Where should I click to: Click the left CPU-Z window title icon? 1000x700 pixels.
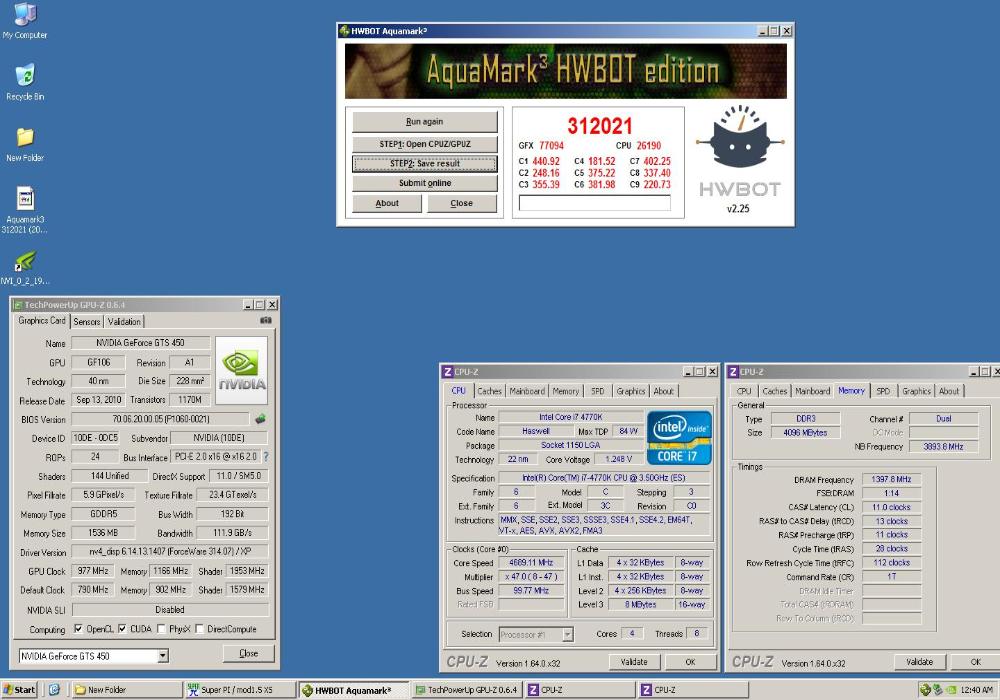448,372
